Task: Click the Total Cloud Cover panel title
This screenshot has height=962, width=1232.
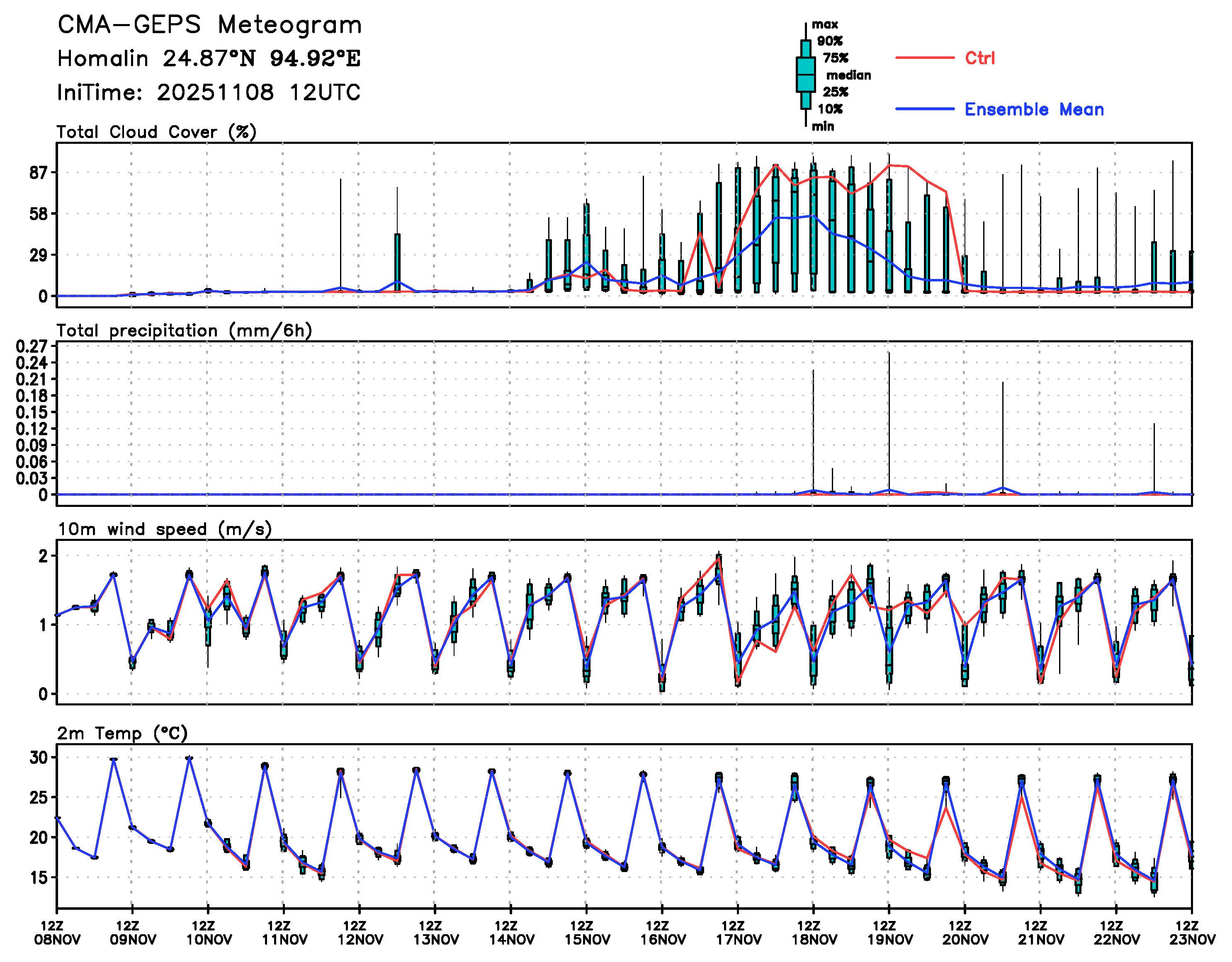Action: (x=156, y=132)
